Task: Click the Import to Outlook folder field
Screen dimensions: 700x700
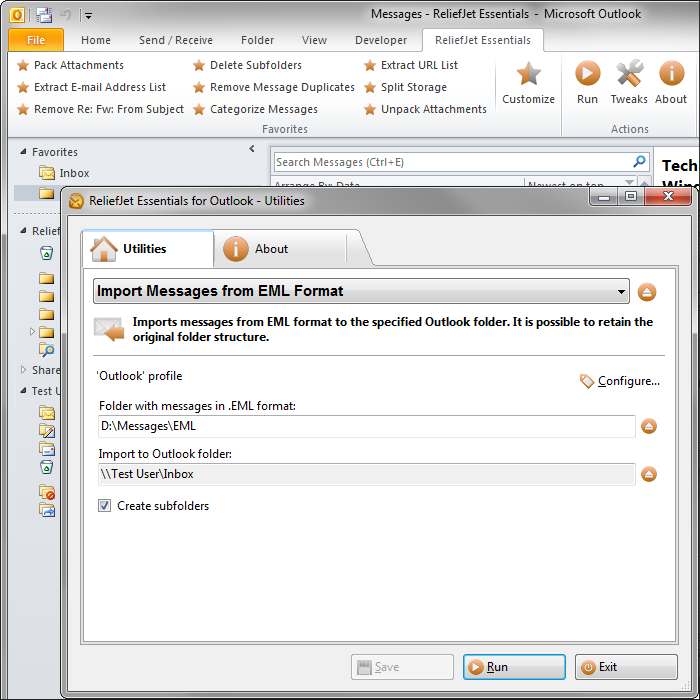Action: (x=367, y=474)
